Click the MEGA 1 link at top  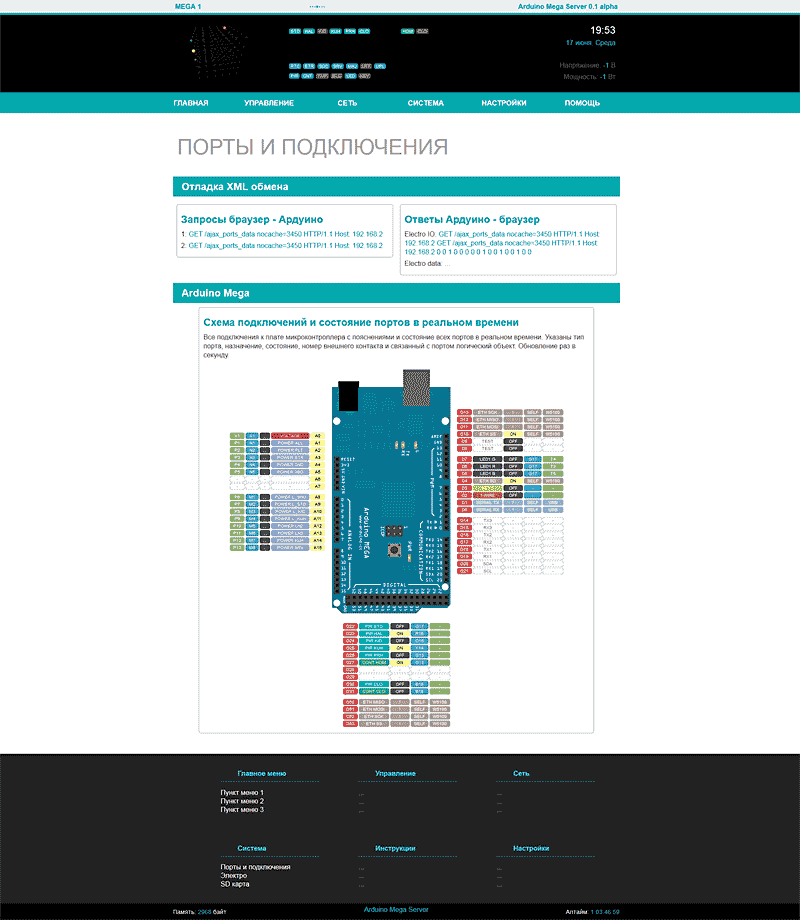(188, 6)
